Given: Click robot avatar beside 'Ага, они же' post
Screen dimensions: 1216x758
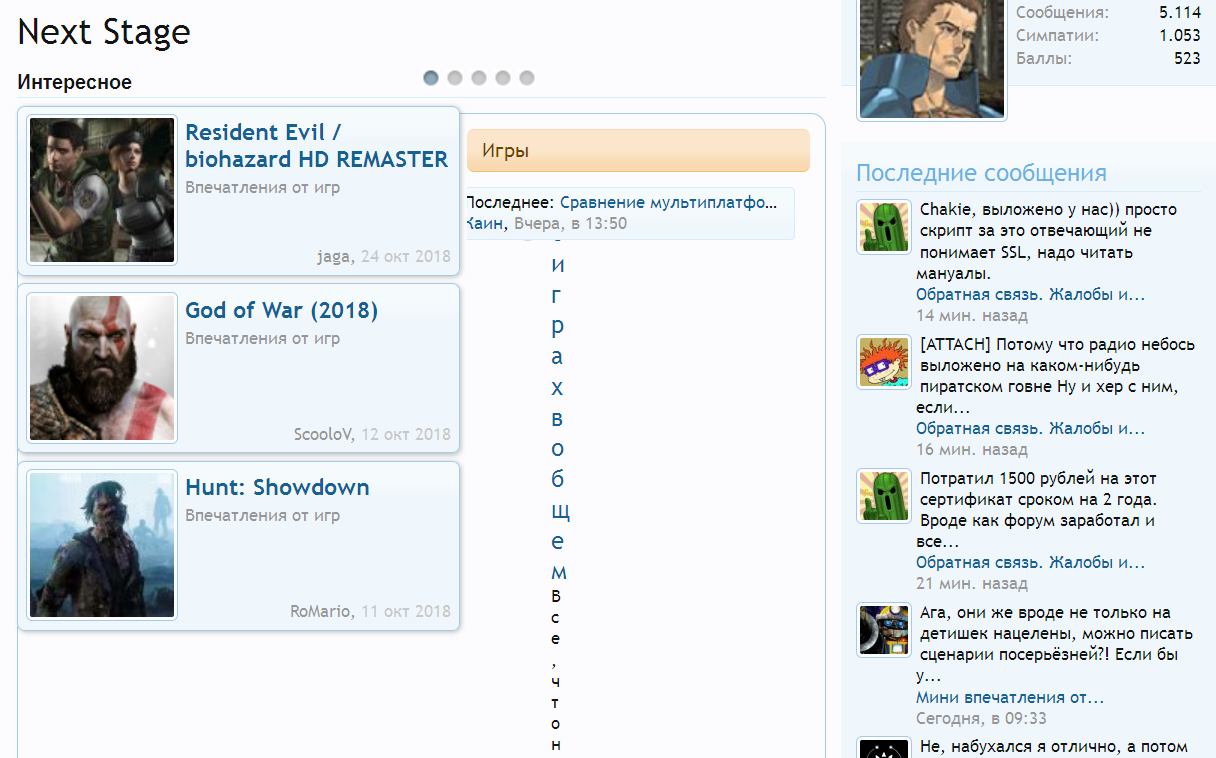Looking at the screenshot, I should click(x=884, y=630).
